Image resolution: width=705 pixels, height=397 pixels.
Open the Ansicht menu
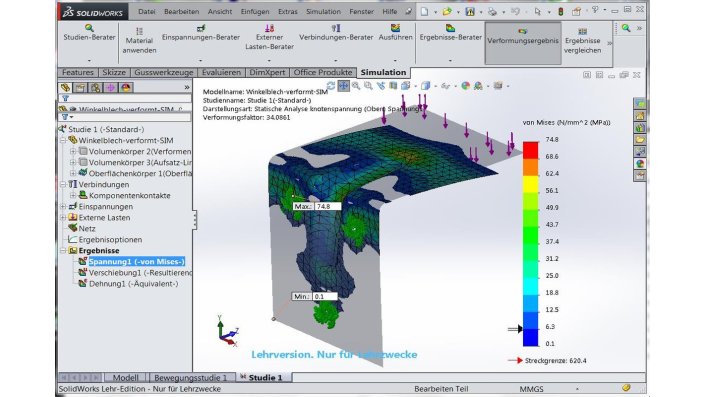(220, 12)
